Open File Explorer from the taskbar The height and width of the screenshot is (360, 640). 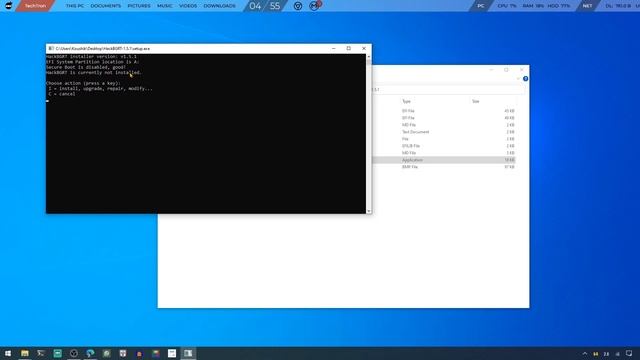tap(24, 353)
